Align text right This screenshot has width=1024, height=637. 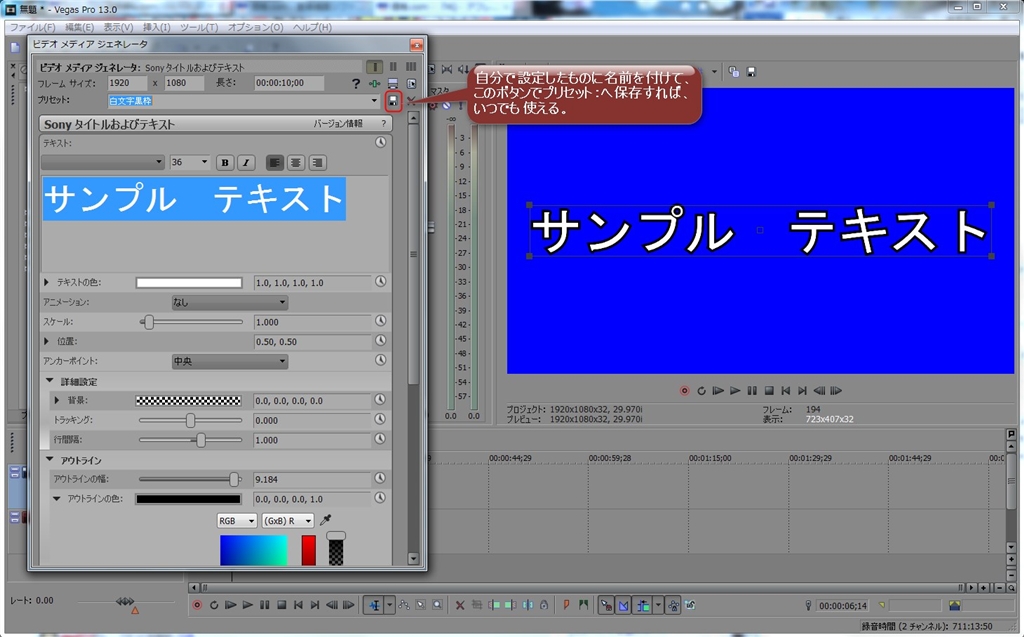tap(317, 163)
